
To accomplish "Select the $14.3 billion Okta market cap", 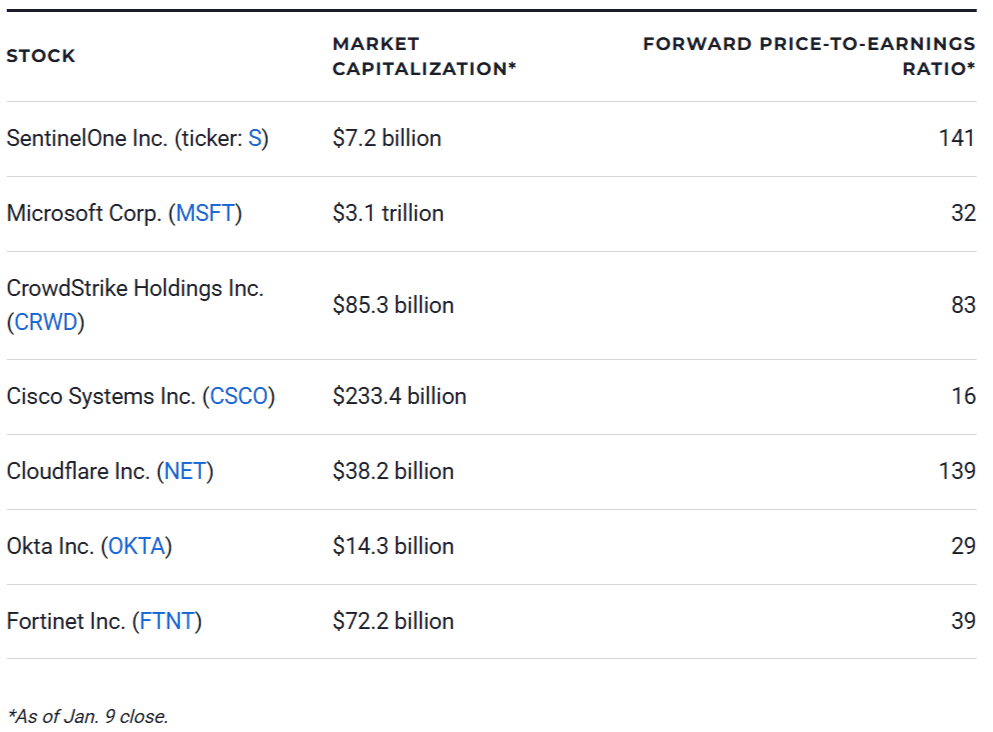I will [393, 546].
